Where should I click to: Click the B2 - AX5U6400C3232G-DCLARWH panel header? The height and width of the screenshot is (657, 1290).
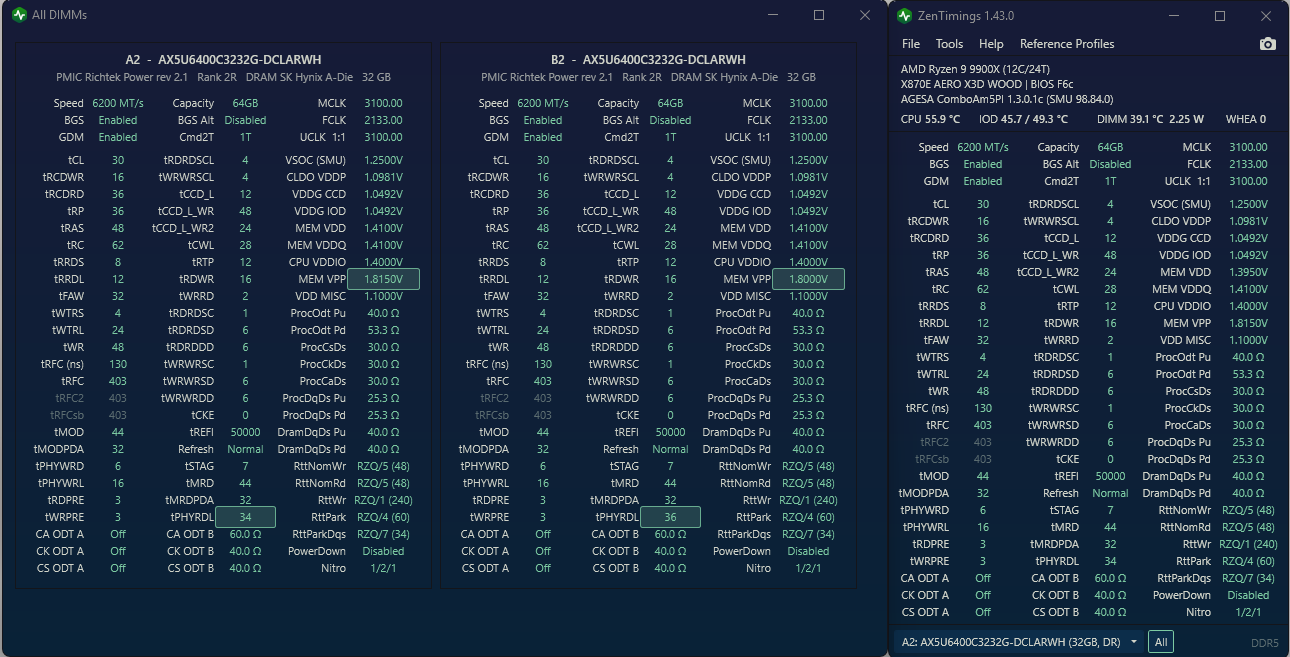[648, 60]
